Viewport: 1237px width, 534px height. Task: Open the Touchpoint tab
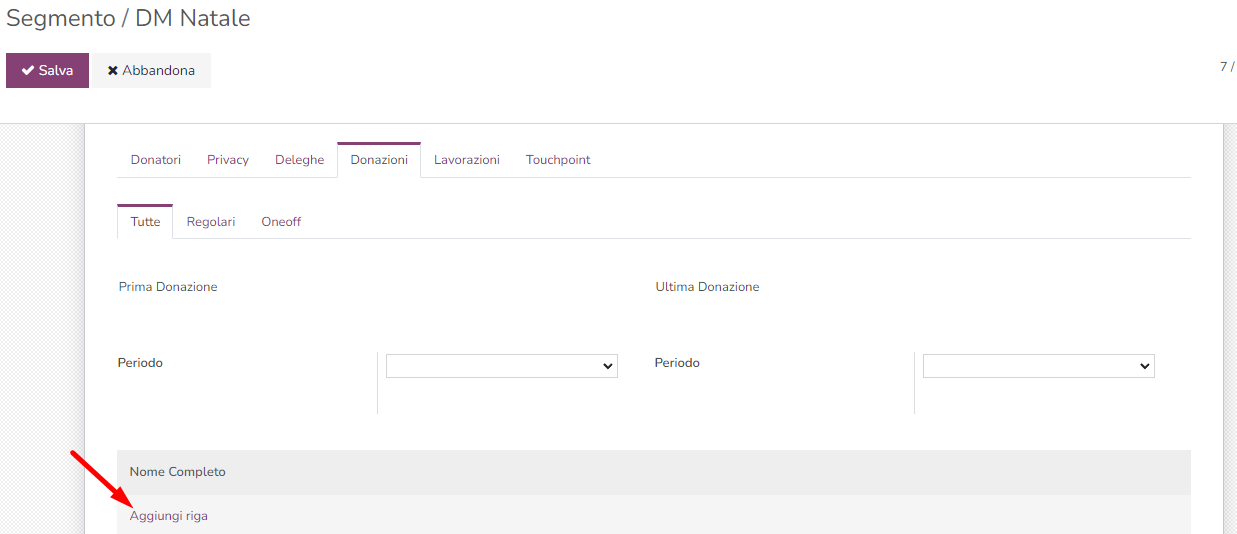click(558, 160)
